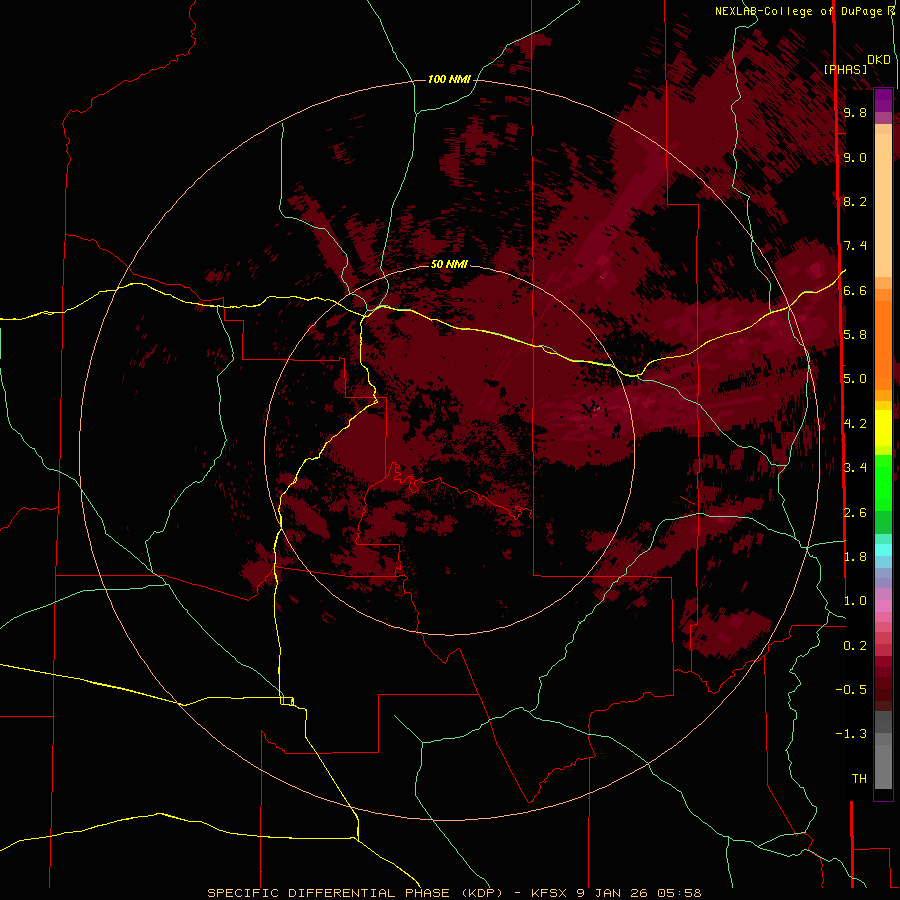The width and height of the screenshot is (900, 900).
Task: Click the 1.8 scale value
Action: pos(855,556)
